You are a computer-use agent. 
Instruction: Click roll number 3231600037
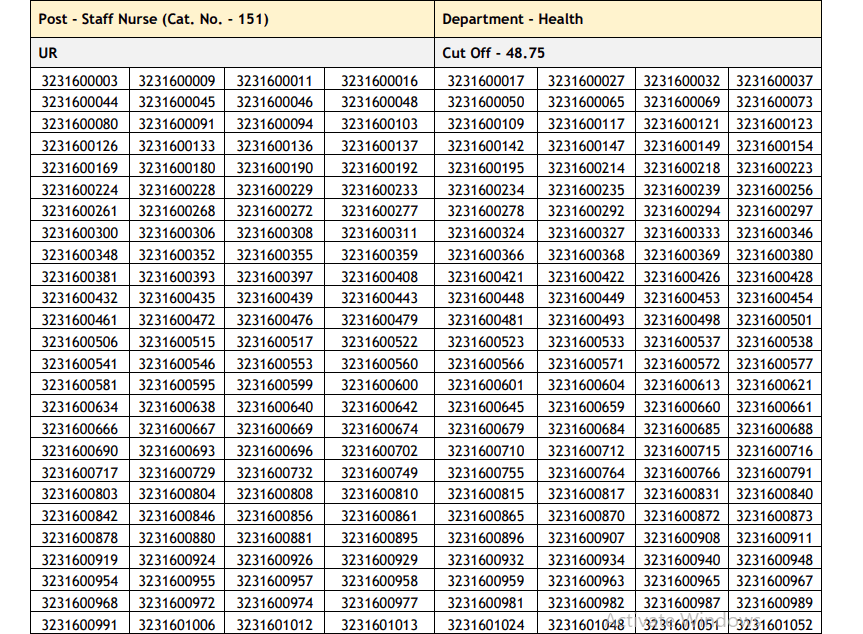coord(775,81)
